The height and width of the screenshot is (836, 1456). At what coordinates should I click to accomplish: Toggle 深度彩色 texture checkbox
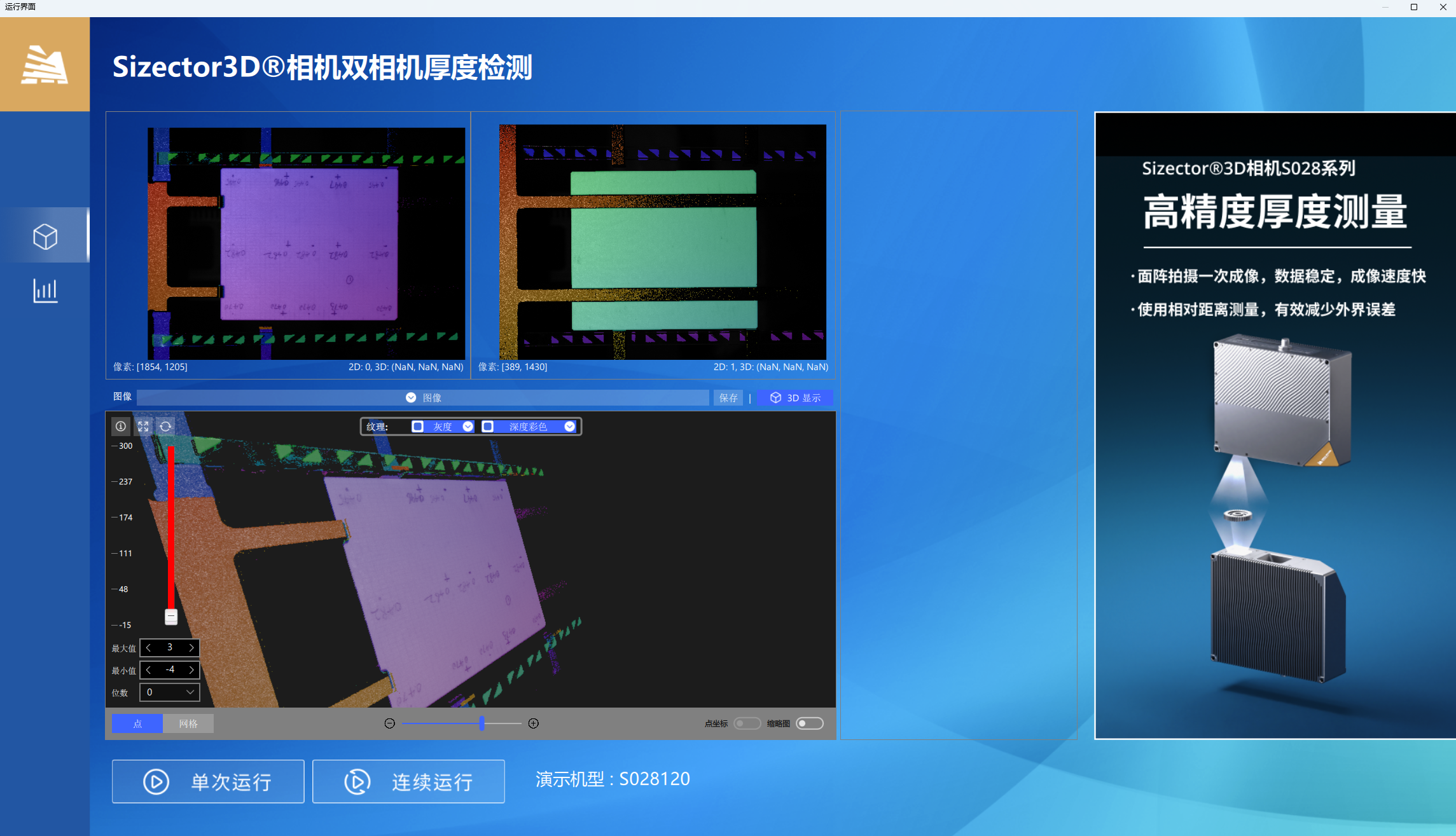tap(488, 427)
